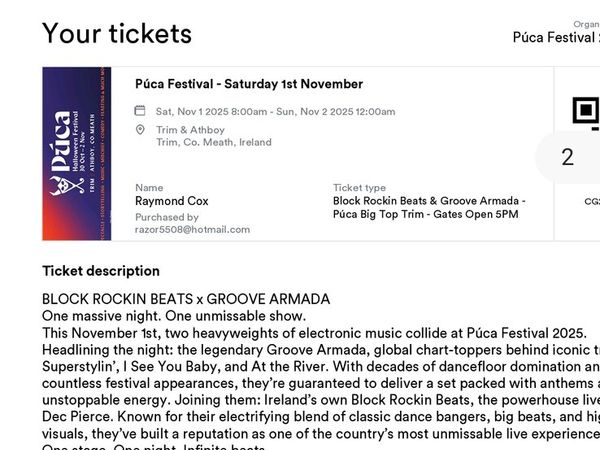This screenshot has height=450, width=600.
Task: Select the event title Púca Festival - Saturday 1st November
Action: pos(249,84)
